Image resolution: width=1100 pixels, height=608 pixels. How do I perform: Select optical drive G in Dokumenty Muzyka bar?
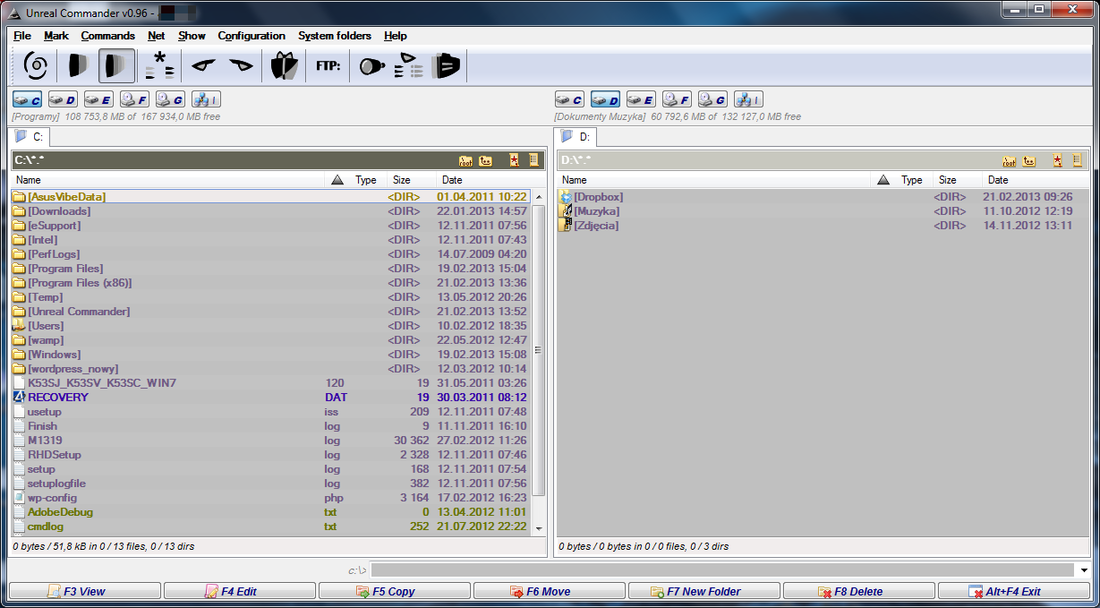tap(713, 100)
